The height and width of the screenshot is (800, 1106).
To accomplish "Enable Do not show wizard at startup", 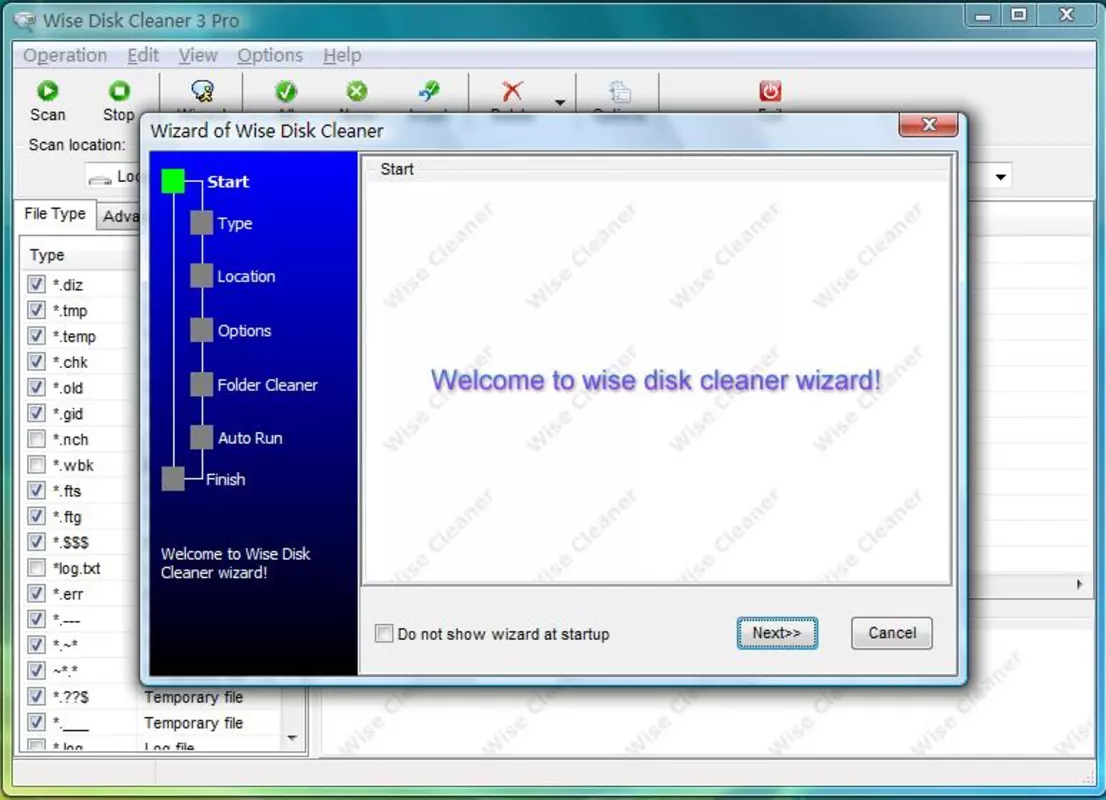I will (384, 634).
